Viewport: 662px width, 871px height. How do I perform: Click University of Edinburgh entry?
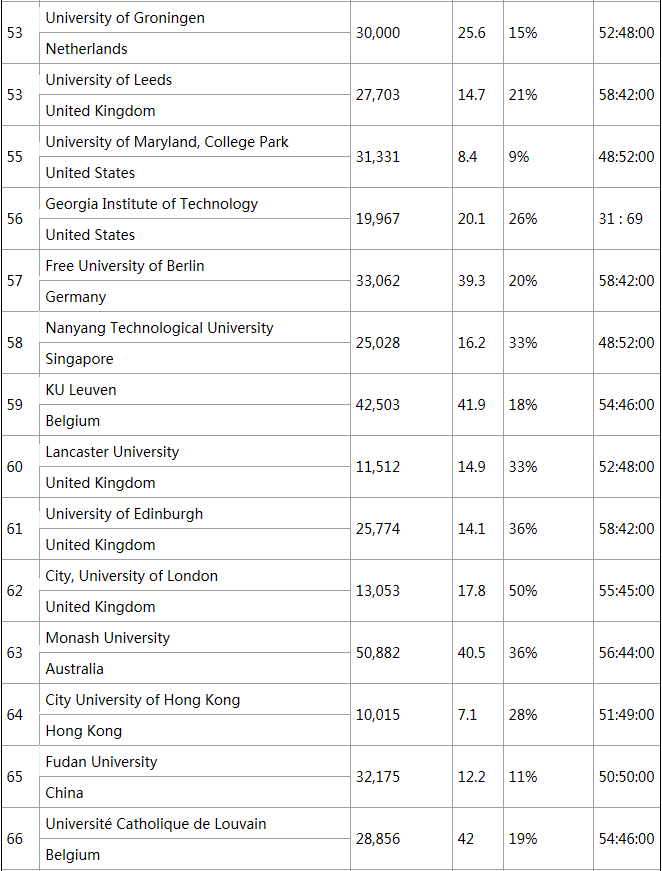(124, 514)
